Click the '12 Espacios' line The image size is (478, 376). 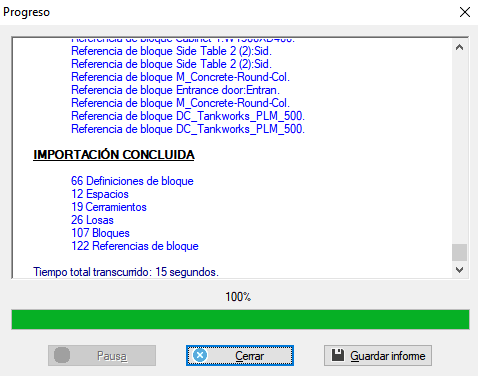pos(100,194)
